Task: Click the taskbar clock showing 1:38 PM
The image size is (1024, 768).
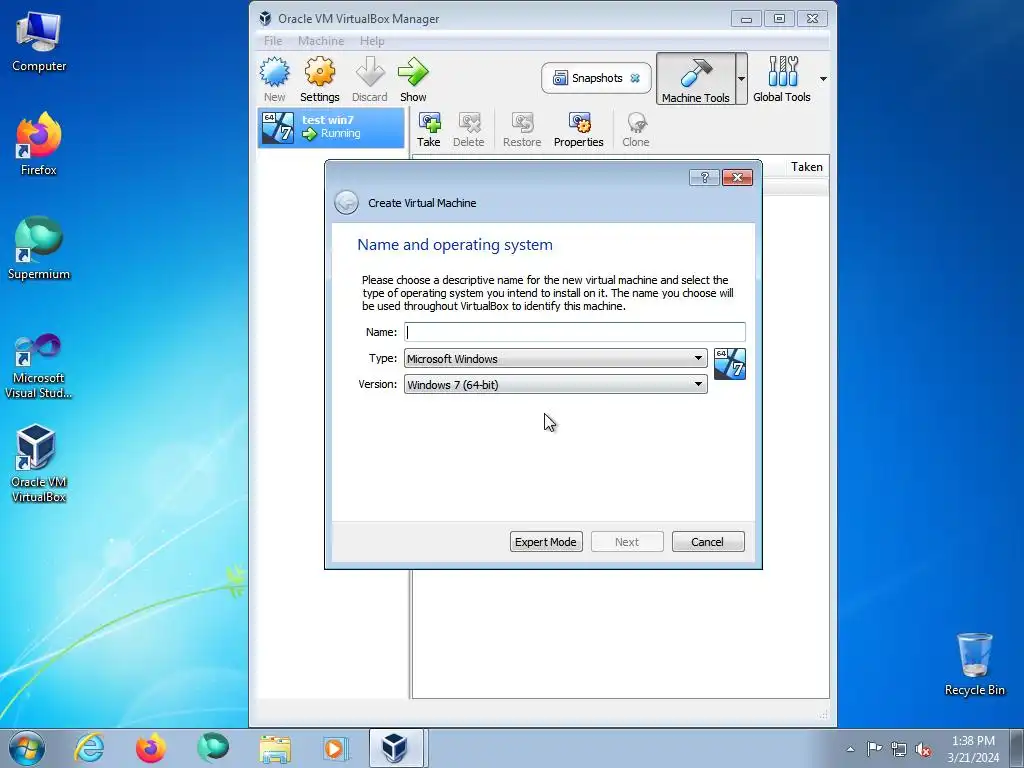Action: click(973, 748)
